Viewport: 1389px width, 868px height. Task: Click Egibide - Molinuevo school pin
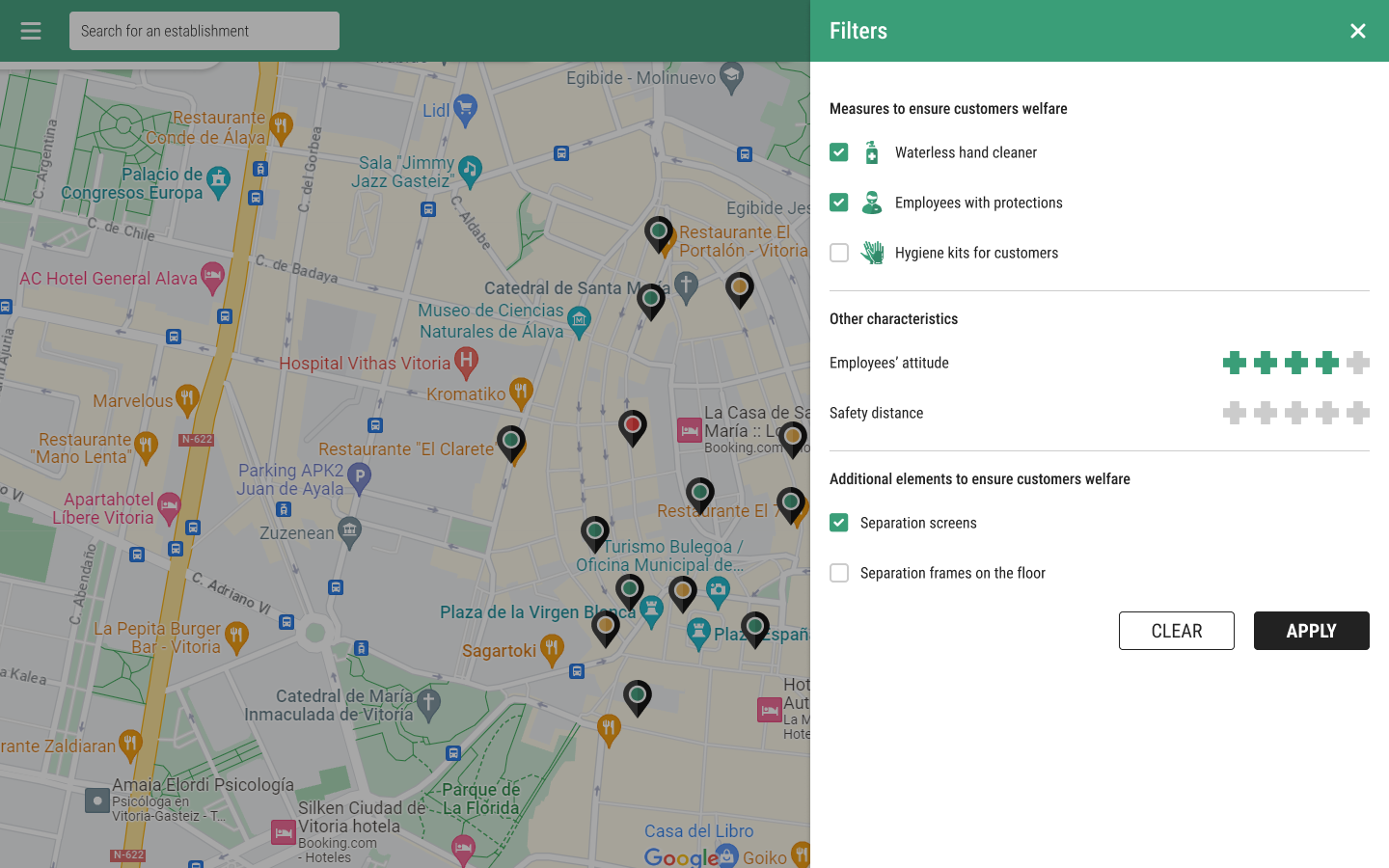(732, 77)
